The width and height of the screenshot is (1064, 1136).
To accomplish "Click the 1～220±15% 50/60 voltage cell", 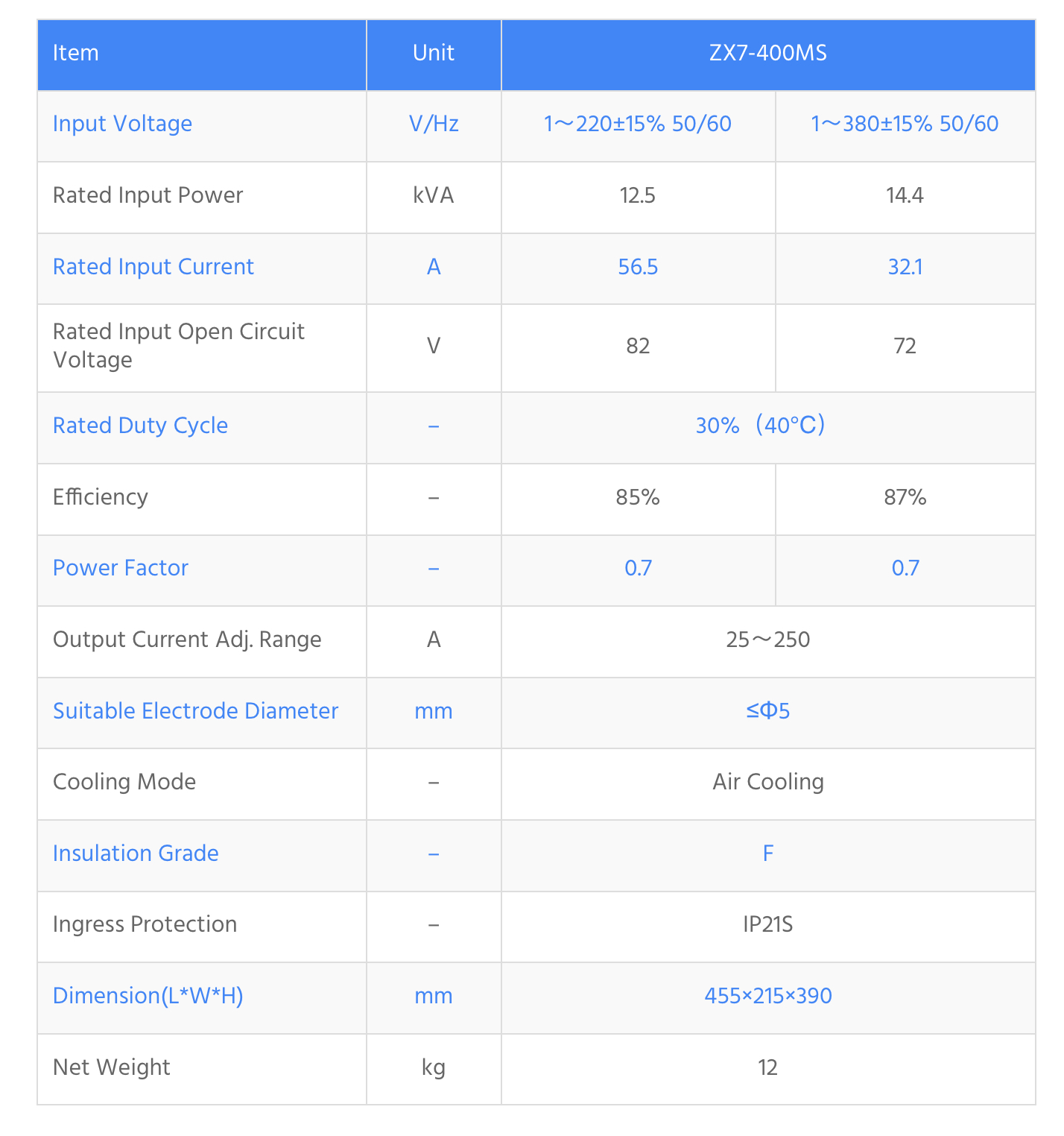I will [x=638, y=124].
